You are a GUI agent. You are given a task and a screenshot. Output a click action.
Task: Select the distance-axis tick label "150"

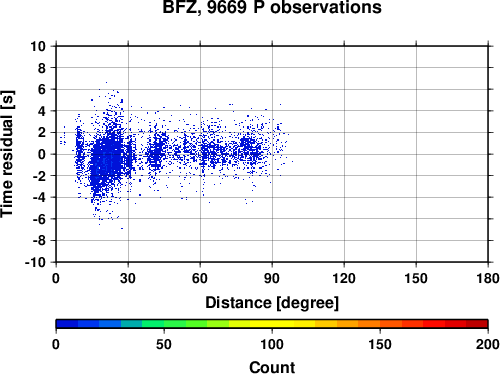coord(416,278)
